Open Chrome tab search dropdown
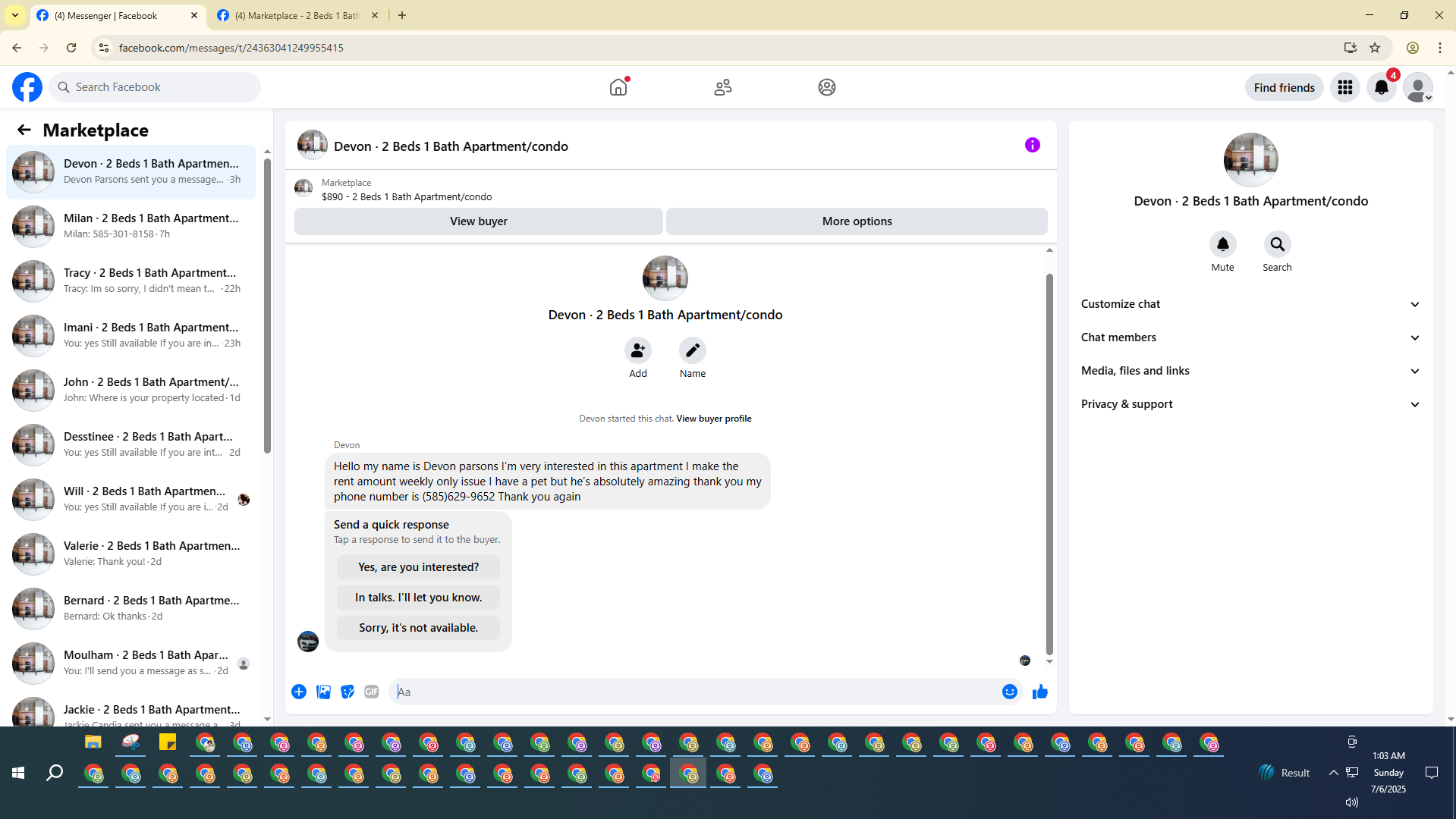This screenshot has width=1456, height=819. coord(15,15)
